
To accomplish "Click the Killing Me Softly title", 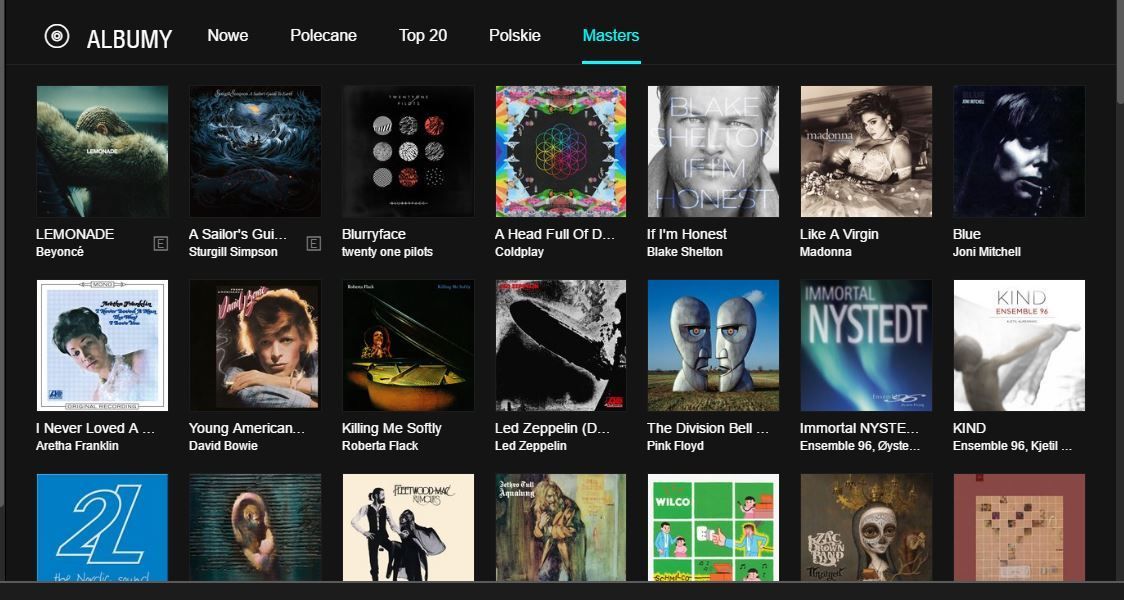I will tap(391, 429).
